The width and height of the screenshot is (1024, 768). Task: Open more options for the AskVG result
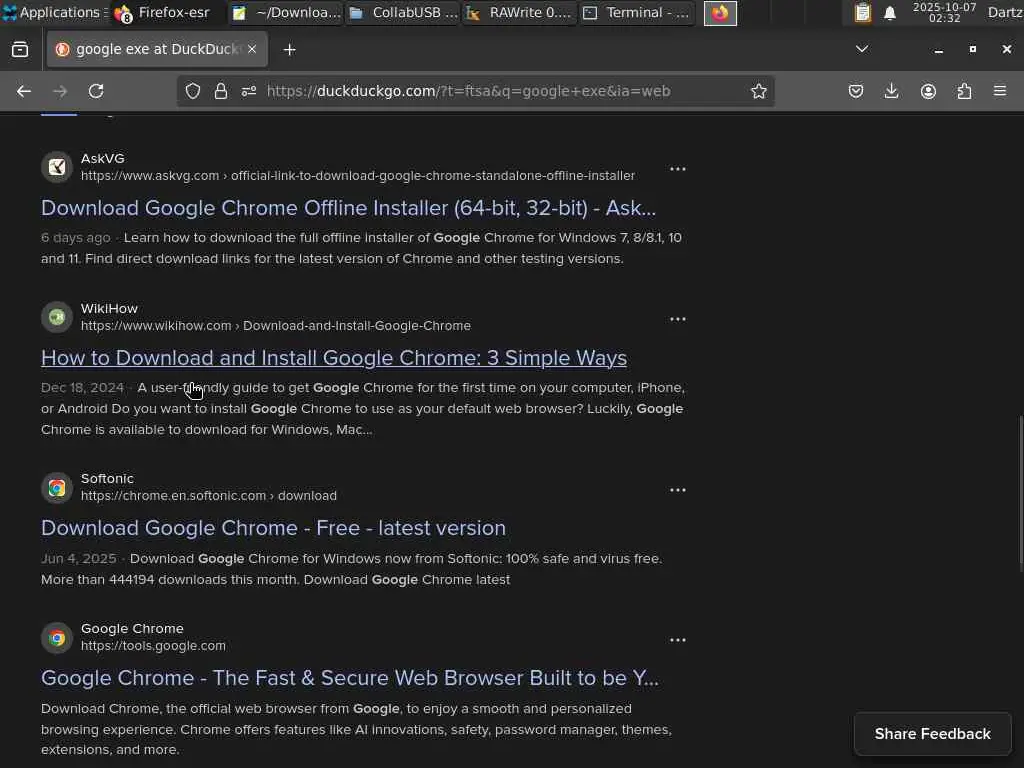tap(678, 169)
